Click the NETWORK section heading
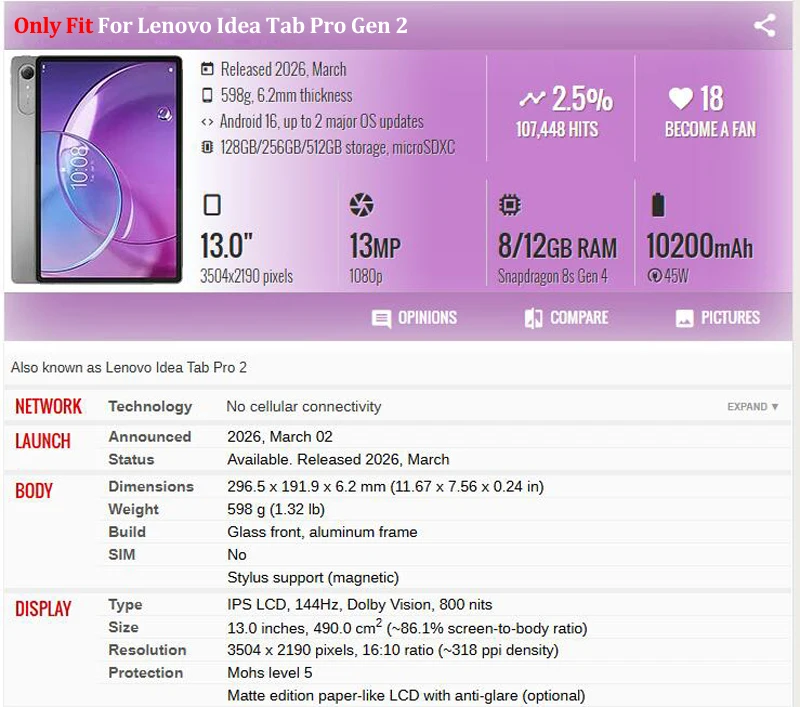This screenshot has height=707, width=800. [x=48, y=407]
